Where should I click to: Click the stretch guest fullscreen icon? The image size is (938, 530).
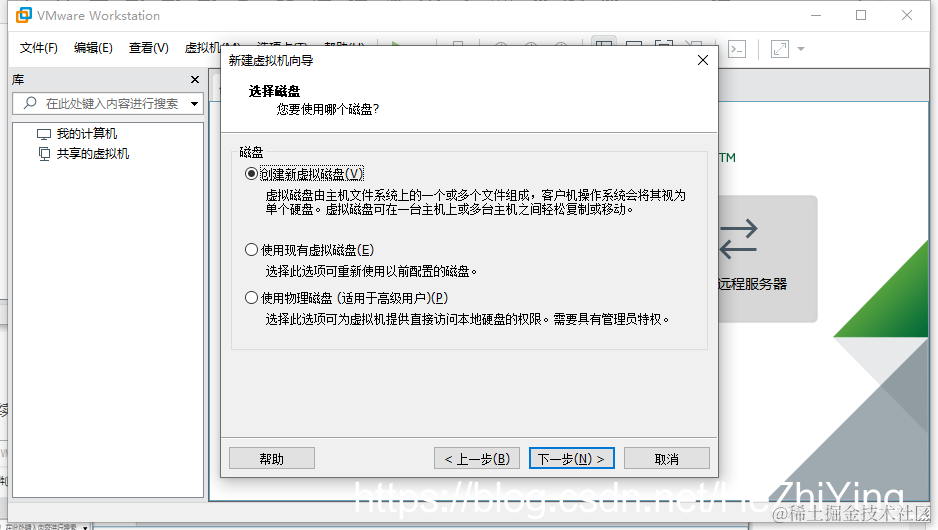point(779,49)
